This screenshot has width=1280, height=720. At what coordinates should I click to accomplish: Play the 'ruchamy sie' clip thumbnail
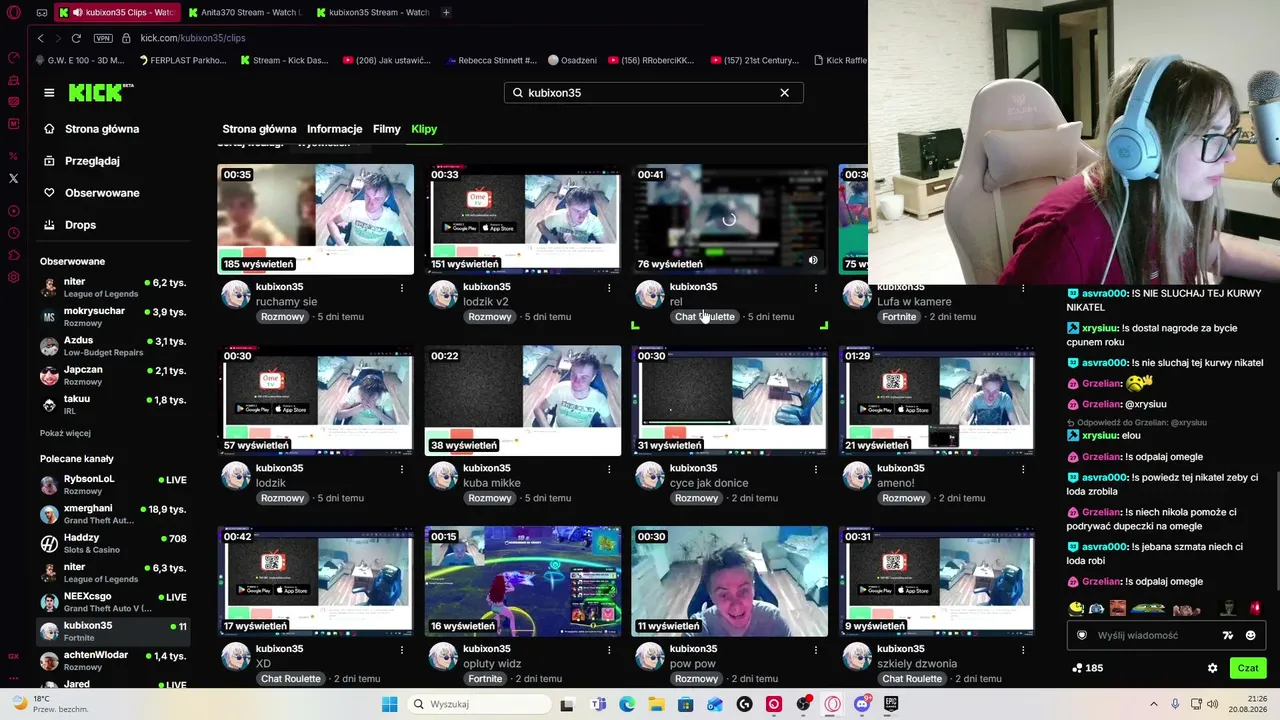[x=315, y=219]
